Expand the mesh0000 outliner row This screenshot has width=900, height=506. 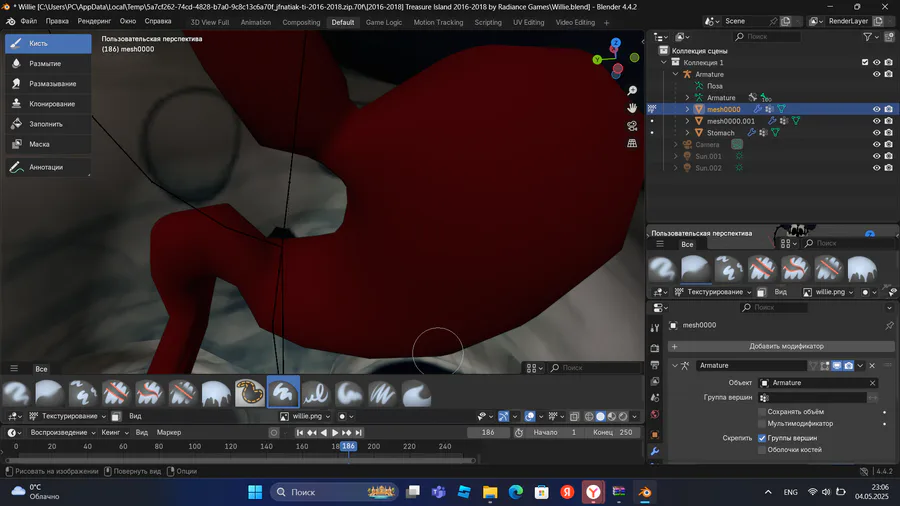(687, 109)
